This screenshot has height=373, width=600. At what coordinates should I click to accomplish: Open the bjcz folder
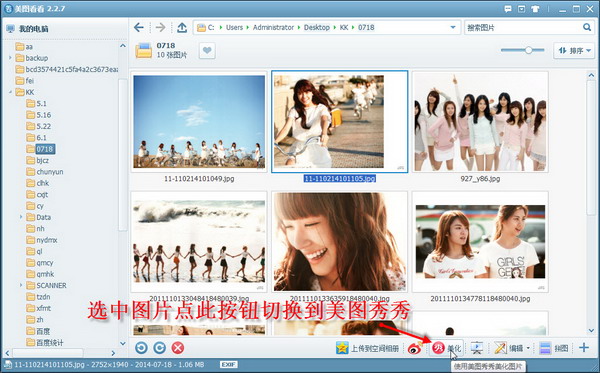(38, 160)
